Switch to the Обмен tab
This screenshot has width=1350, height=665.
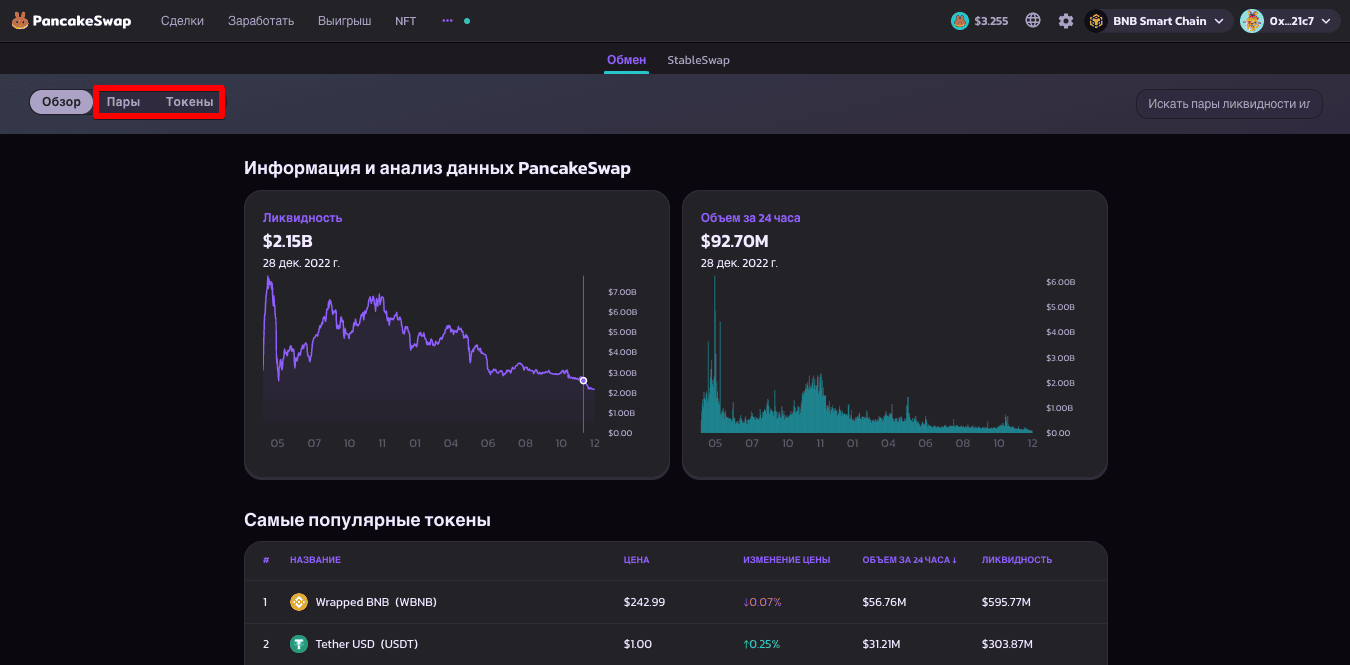pyautogui.click(x=627, y=60)
